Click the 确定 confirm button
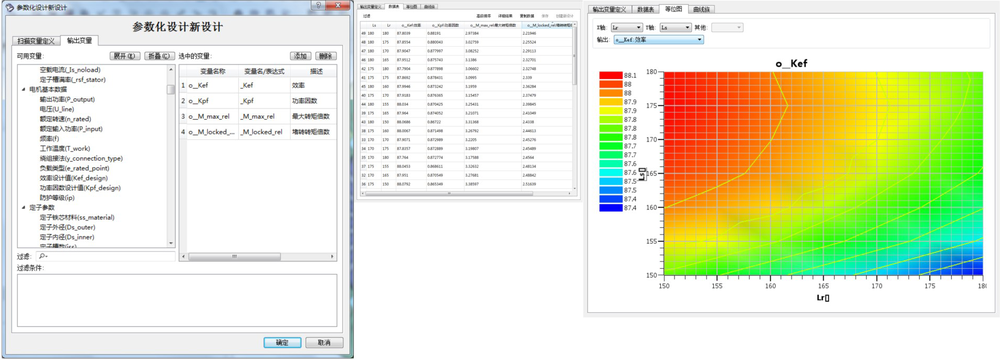 [282, 343]
